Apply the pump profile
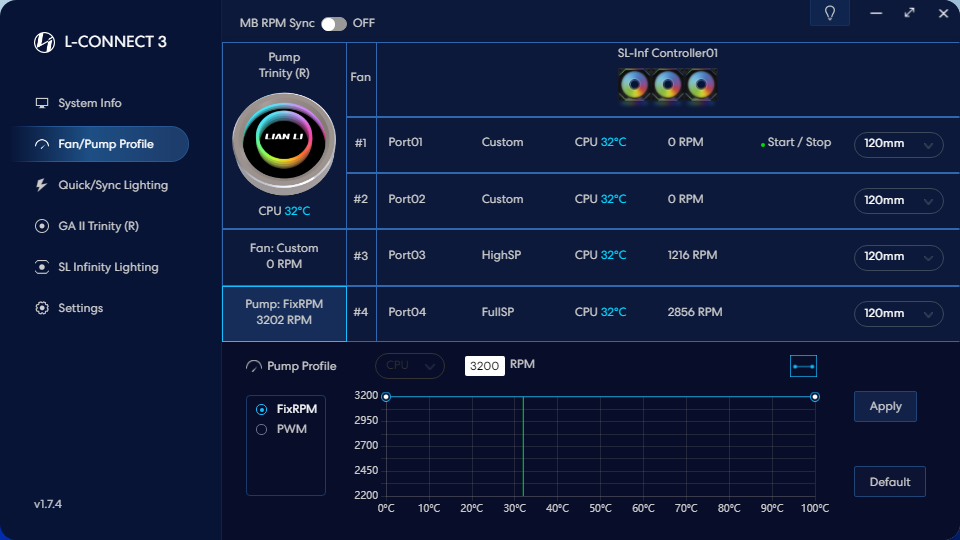960x540 pixels. point(885,407)
